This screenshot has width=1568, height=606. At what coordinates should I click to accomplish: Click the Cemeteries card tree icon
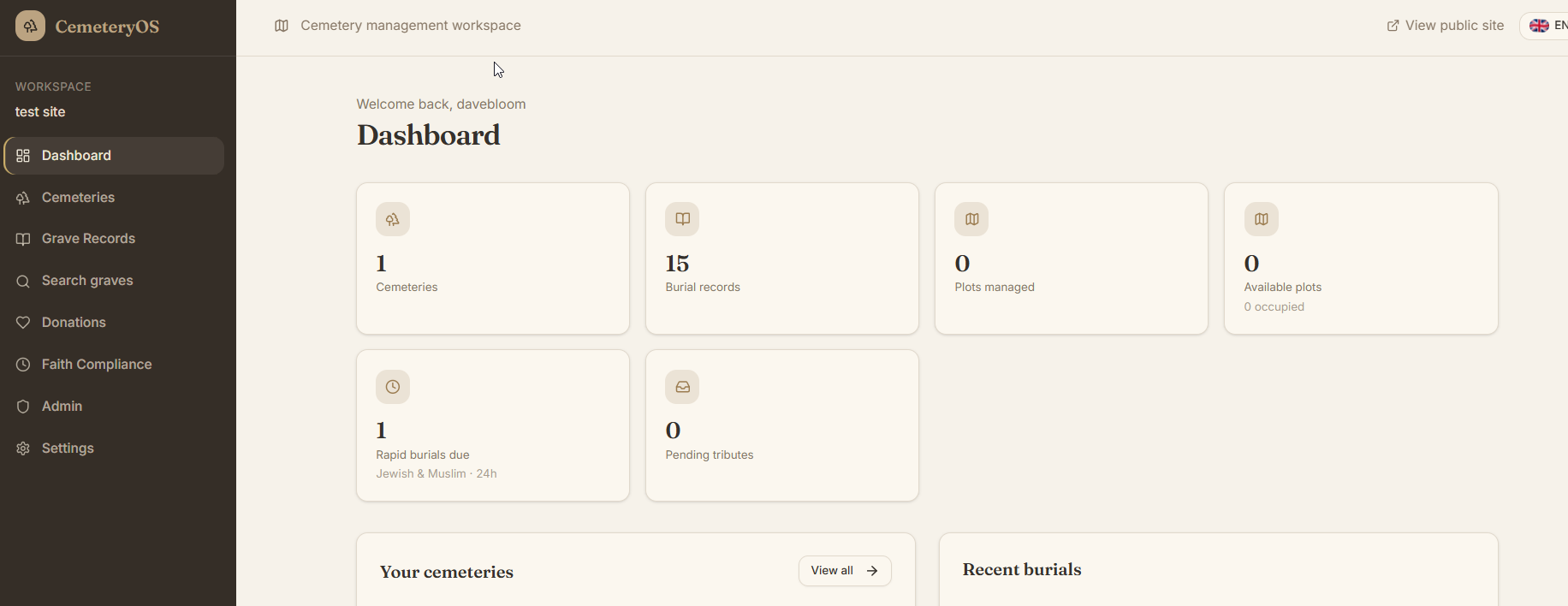tap(393, 219)
